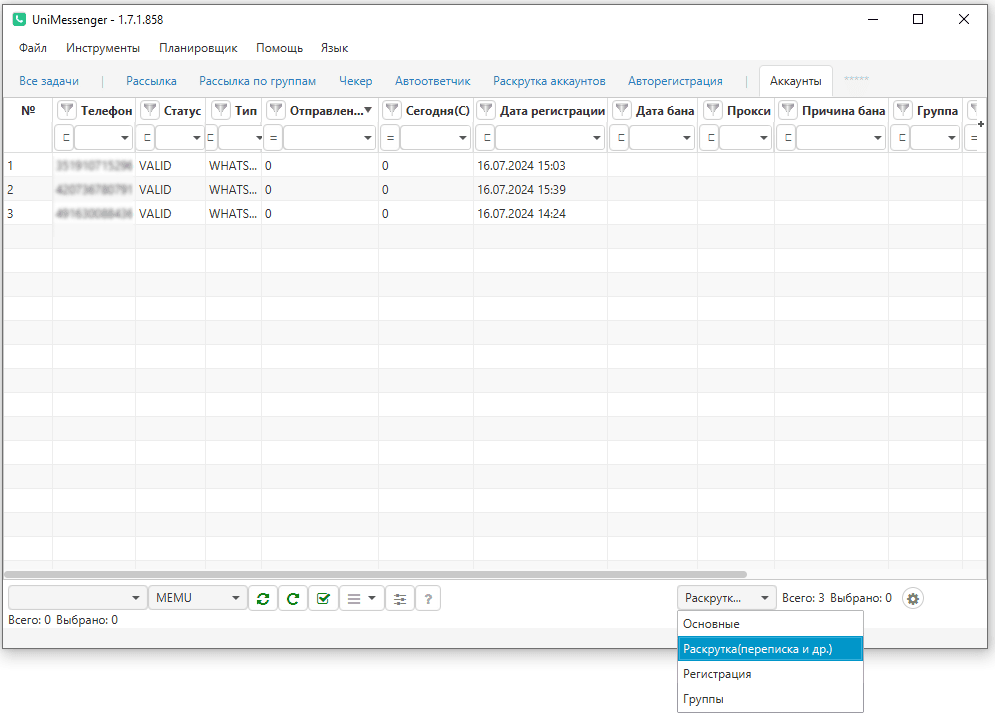The height and width of the screenshot is (715, 995).
Task: Click the filter icon for Телефон column
Action: (x=67, y=110)
